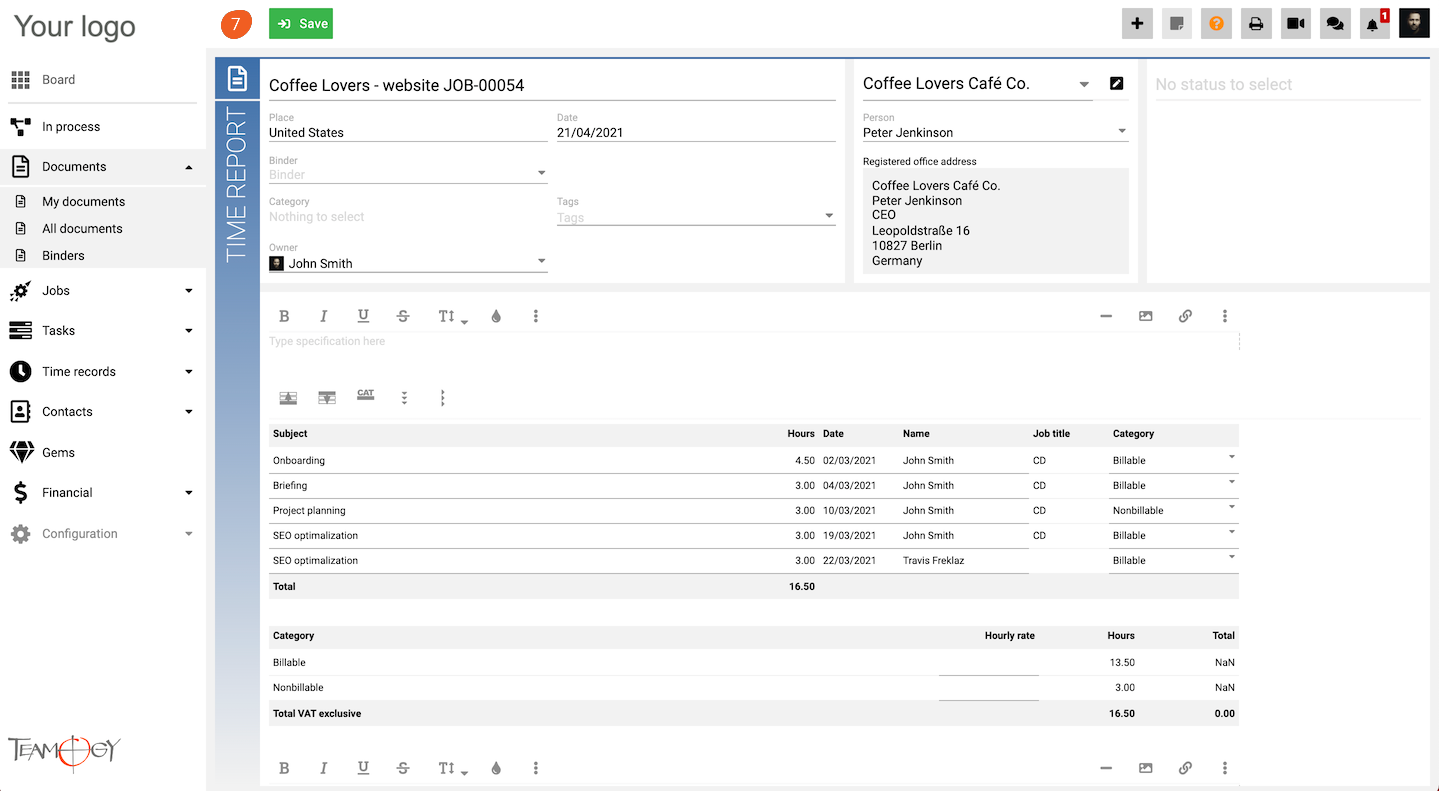Open the text color droplet picker

pos(496,316)
